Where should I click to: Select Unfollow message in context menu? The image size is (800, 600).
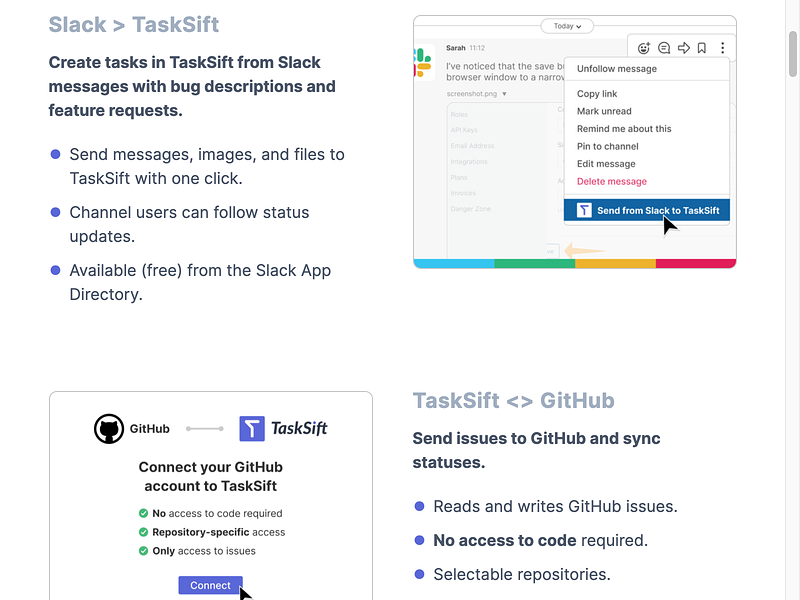click(617, 69)
